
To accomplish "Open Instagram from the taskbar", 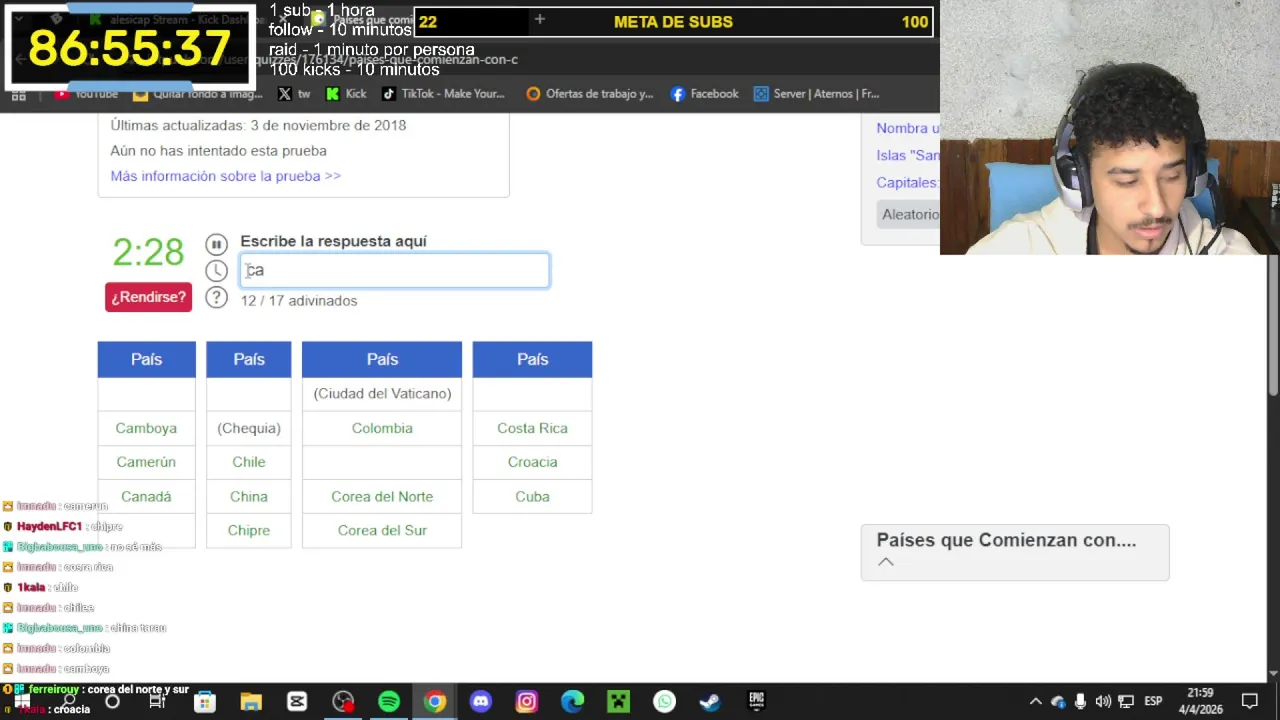I will click(527, 702).
